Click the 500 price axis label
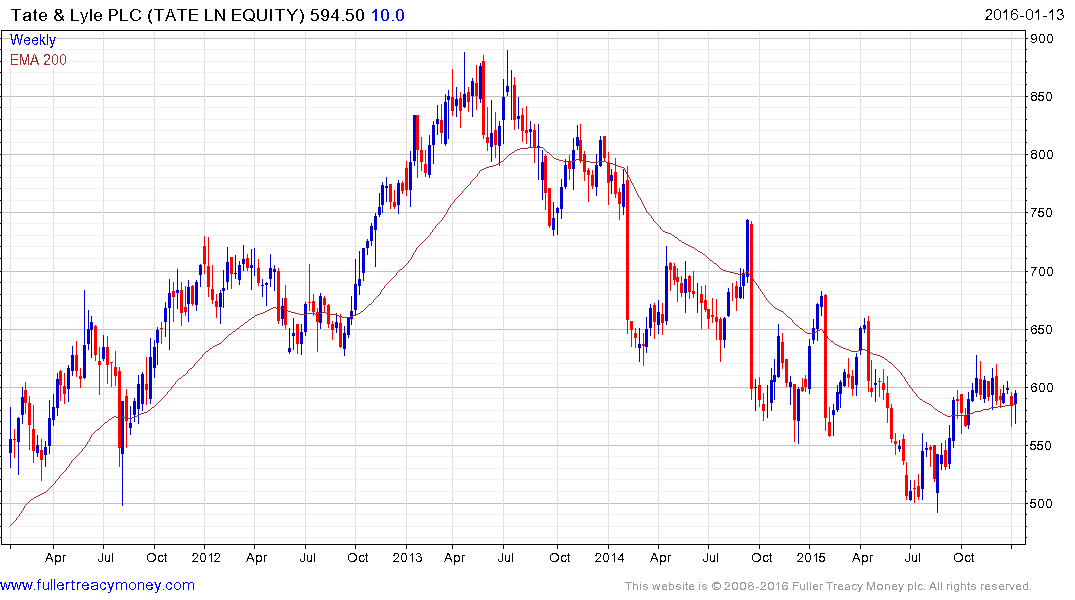Image resolution: width=1075 pixels, height=600 pixels. pos(1042,504)
